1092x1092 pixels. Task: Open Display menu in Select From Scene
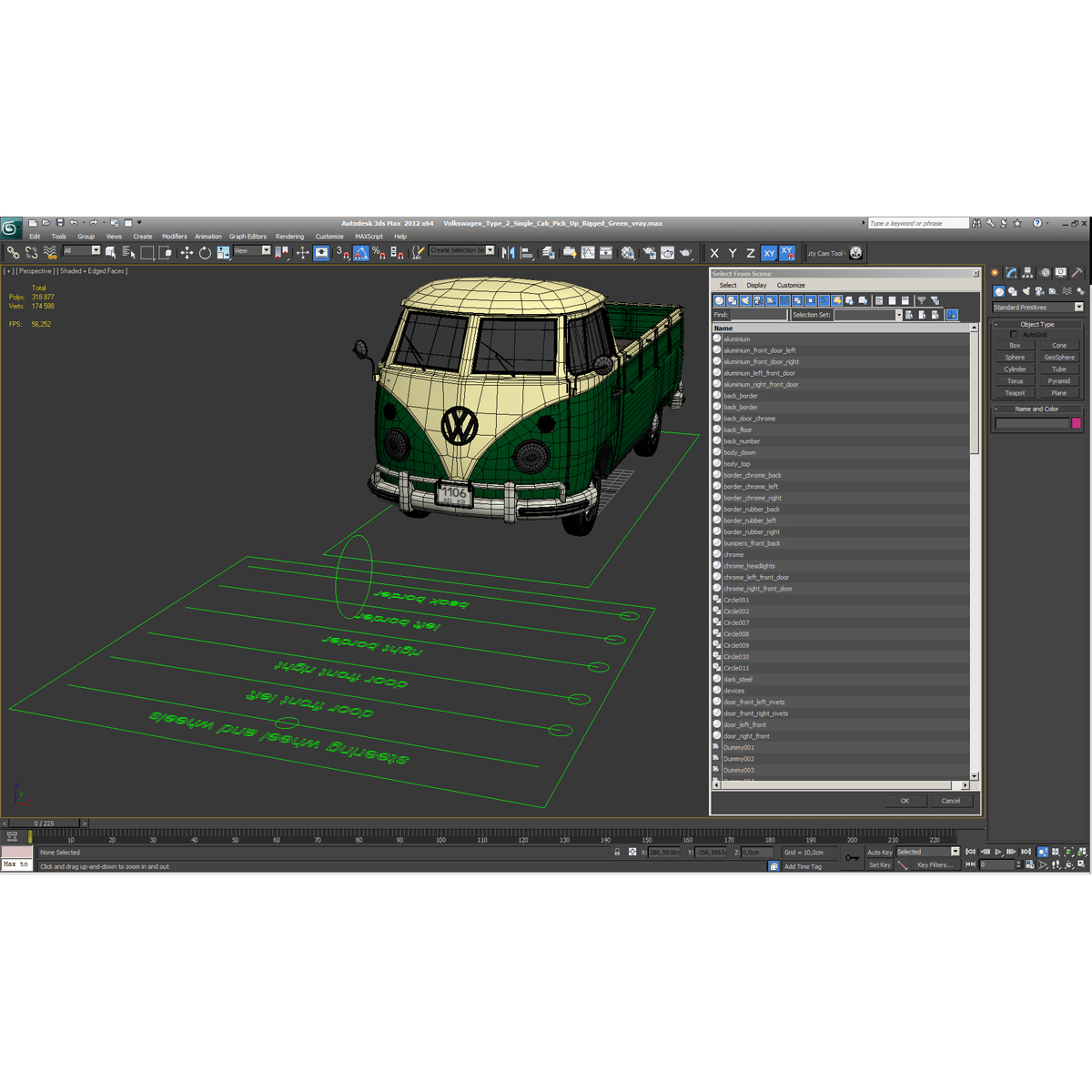756,286
